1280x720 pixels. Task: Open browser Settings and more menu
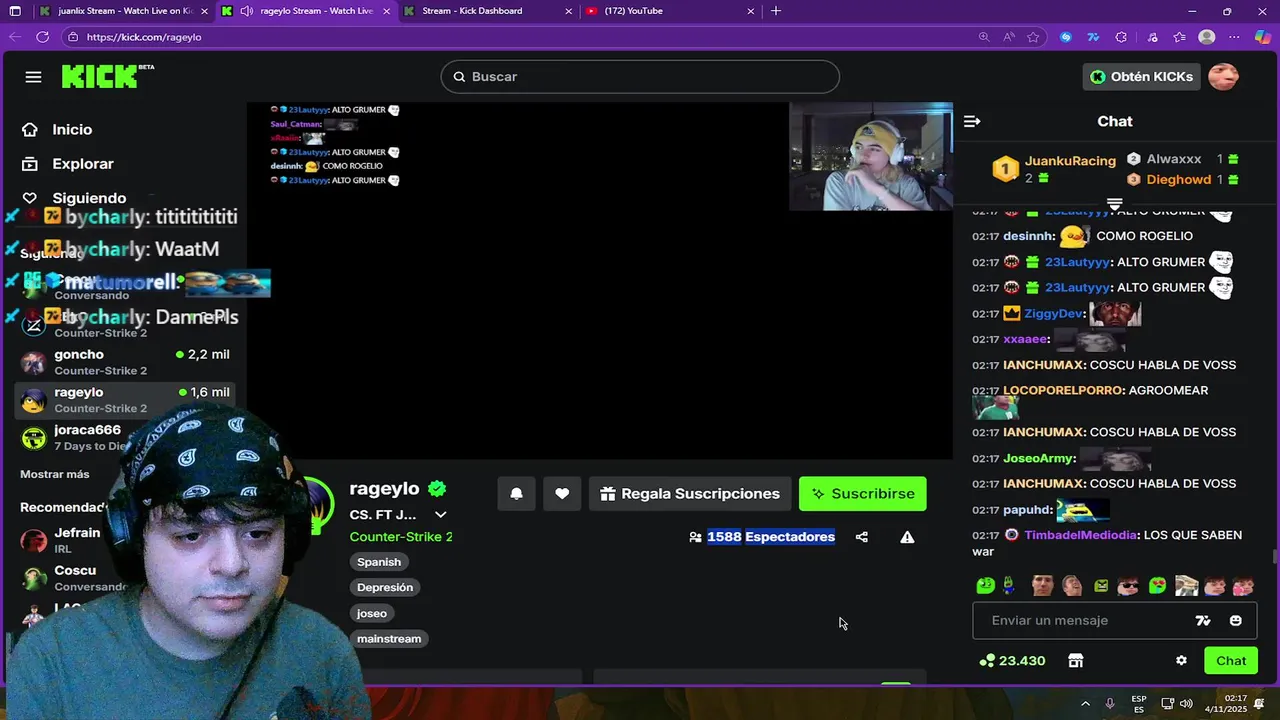click(1236, 37)
